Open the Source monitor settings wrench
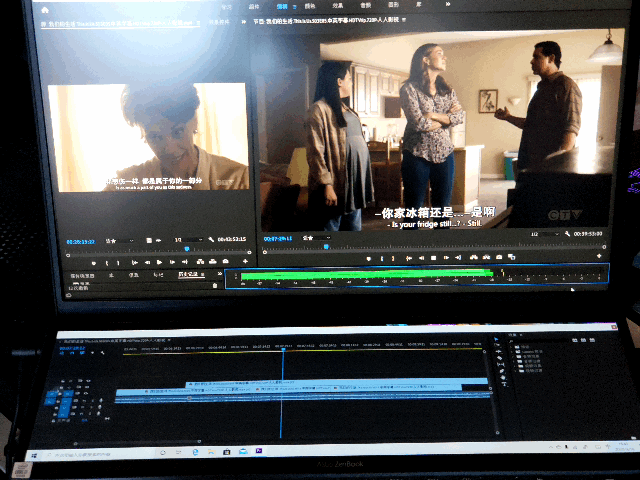This screenshot has width=640, height=480. pyautogui.click(x=211, y=239)
